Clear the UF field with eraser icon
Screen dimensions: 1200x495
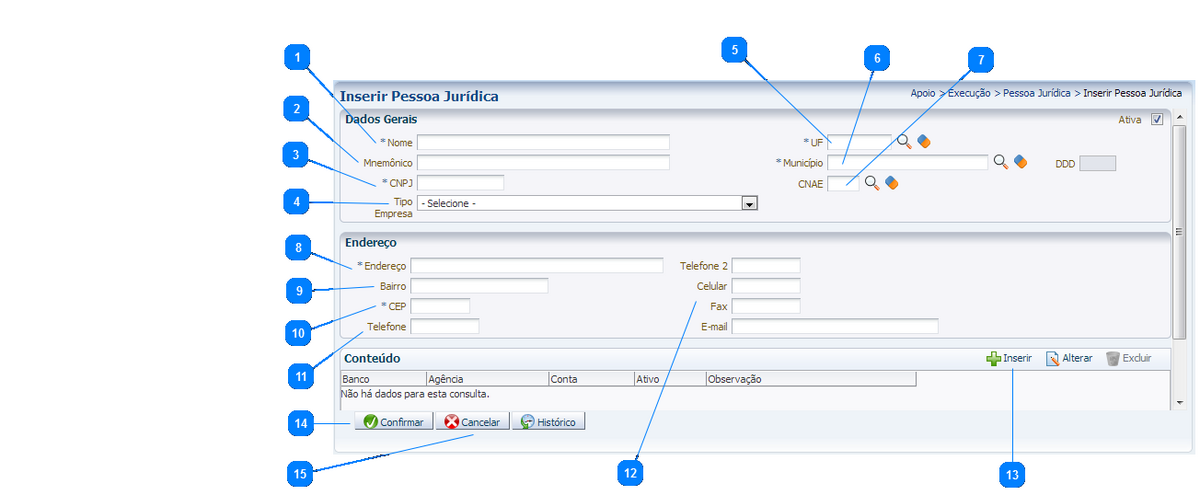(x=924, y=141)
